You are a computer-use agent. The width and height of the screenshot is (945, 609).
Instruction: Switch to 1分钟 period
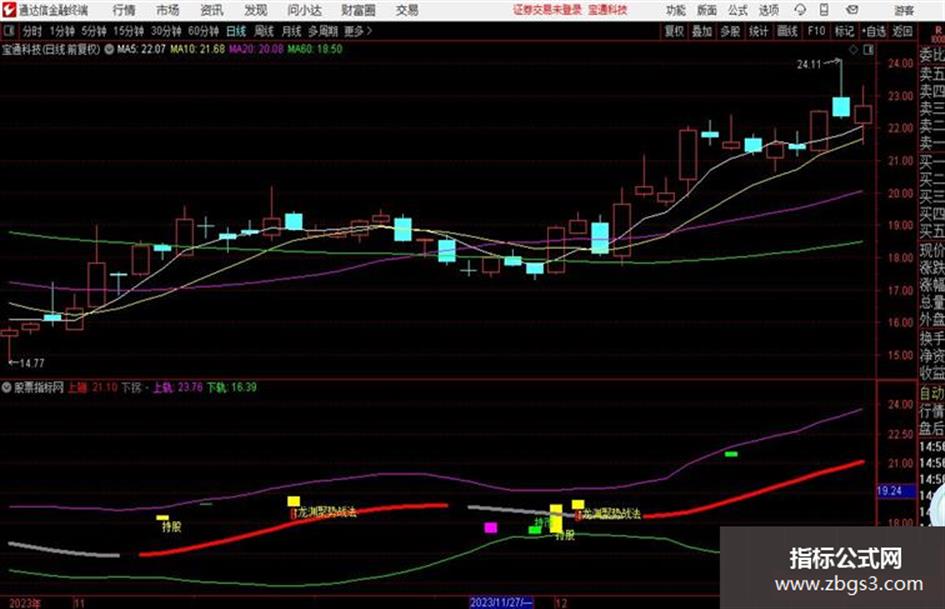pyautogui.click(x=62, y=31)
